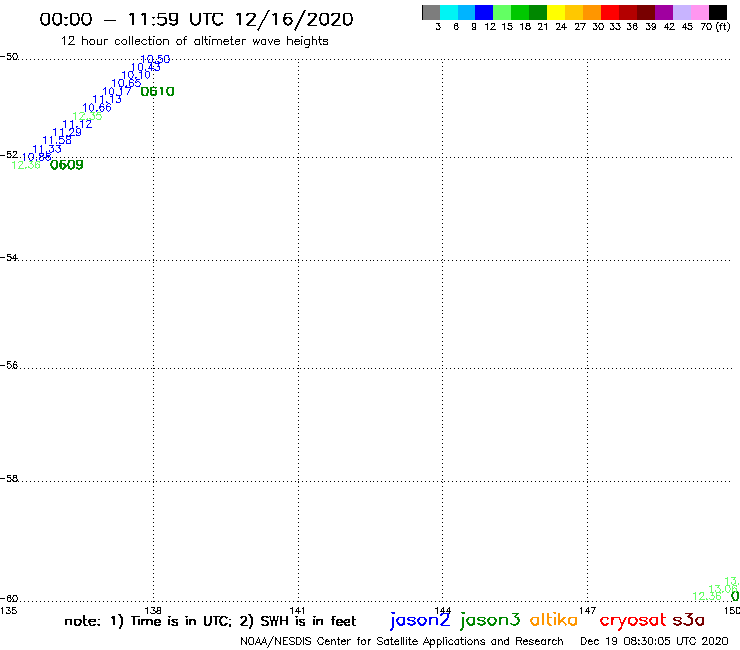This screenshot has height=650, width=740.
Task: Click the green time stamp 0610
Action: coord(158,92)
